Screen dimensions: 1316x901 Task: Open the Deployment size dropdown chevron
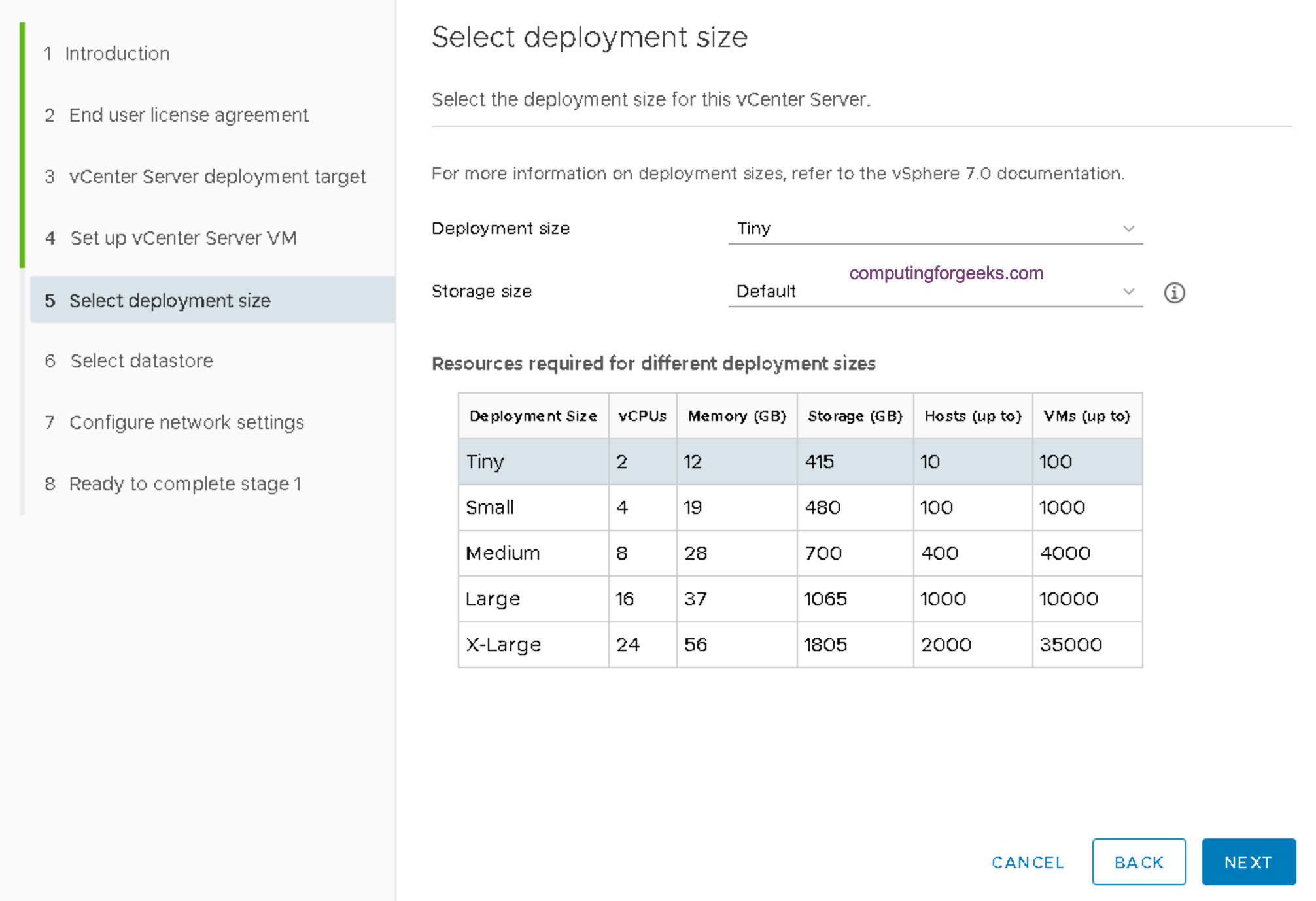(1129, 229)
